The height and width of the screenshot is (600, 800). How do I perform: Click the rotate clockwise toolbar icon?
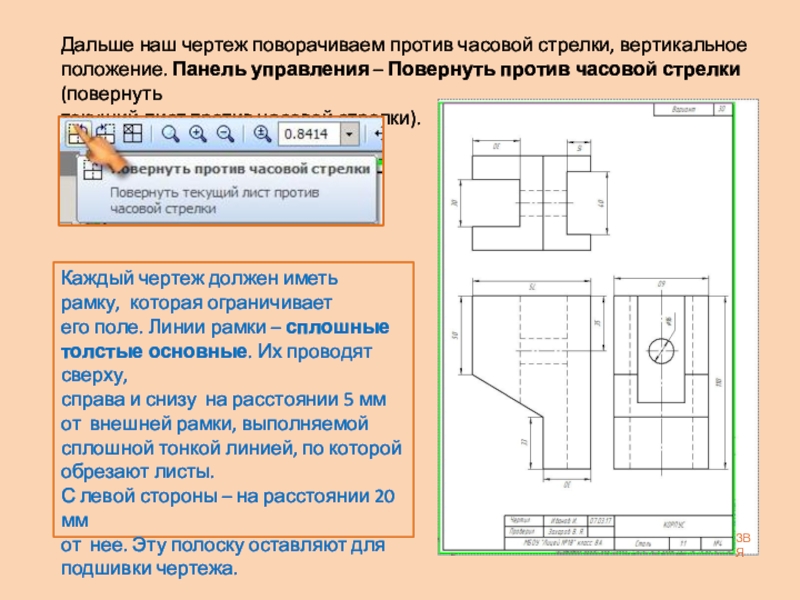tap(106, 134)
